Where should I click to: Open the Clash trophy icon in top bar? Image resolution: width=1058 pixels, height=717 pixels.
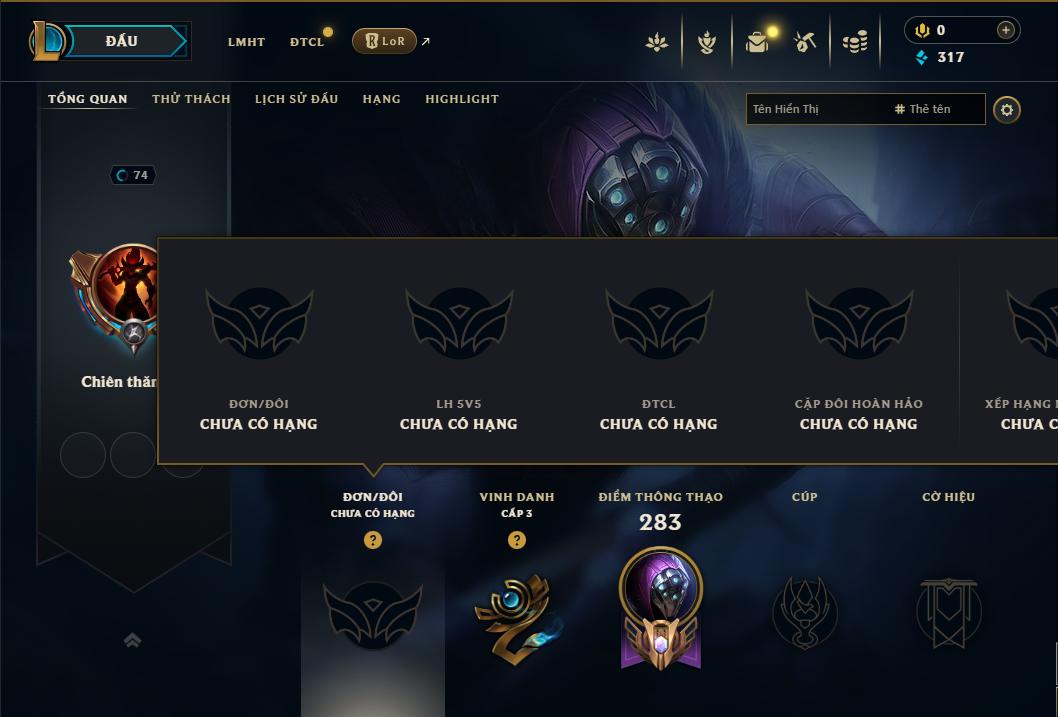706,43
